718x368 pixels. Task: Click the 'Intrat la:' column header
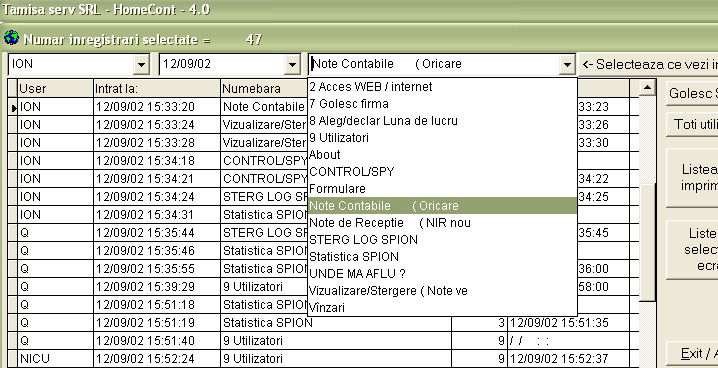pos(157,88)
